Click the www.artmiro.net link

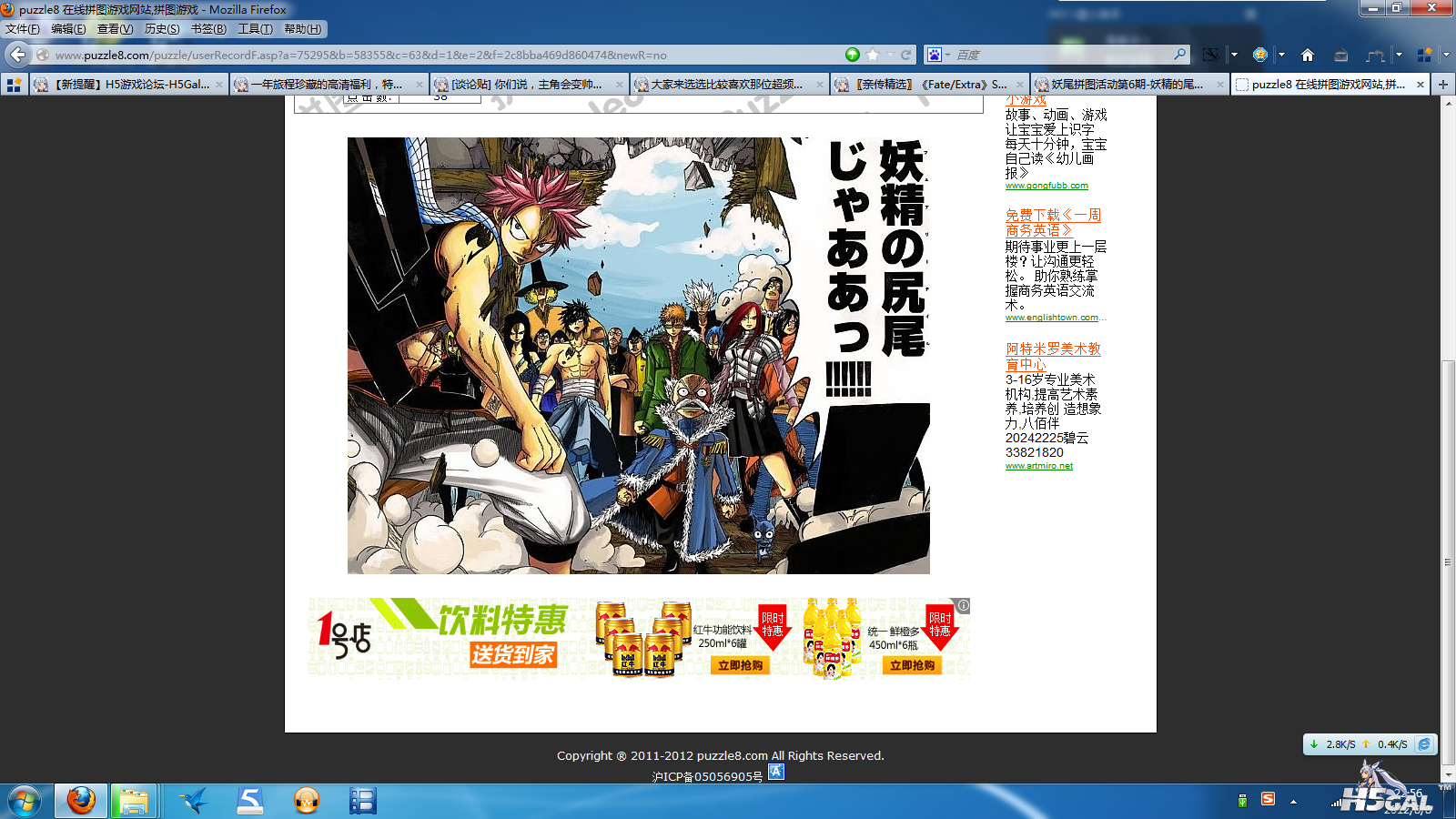point(1038,466)
